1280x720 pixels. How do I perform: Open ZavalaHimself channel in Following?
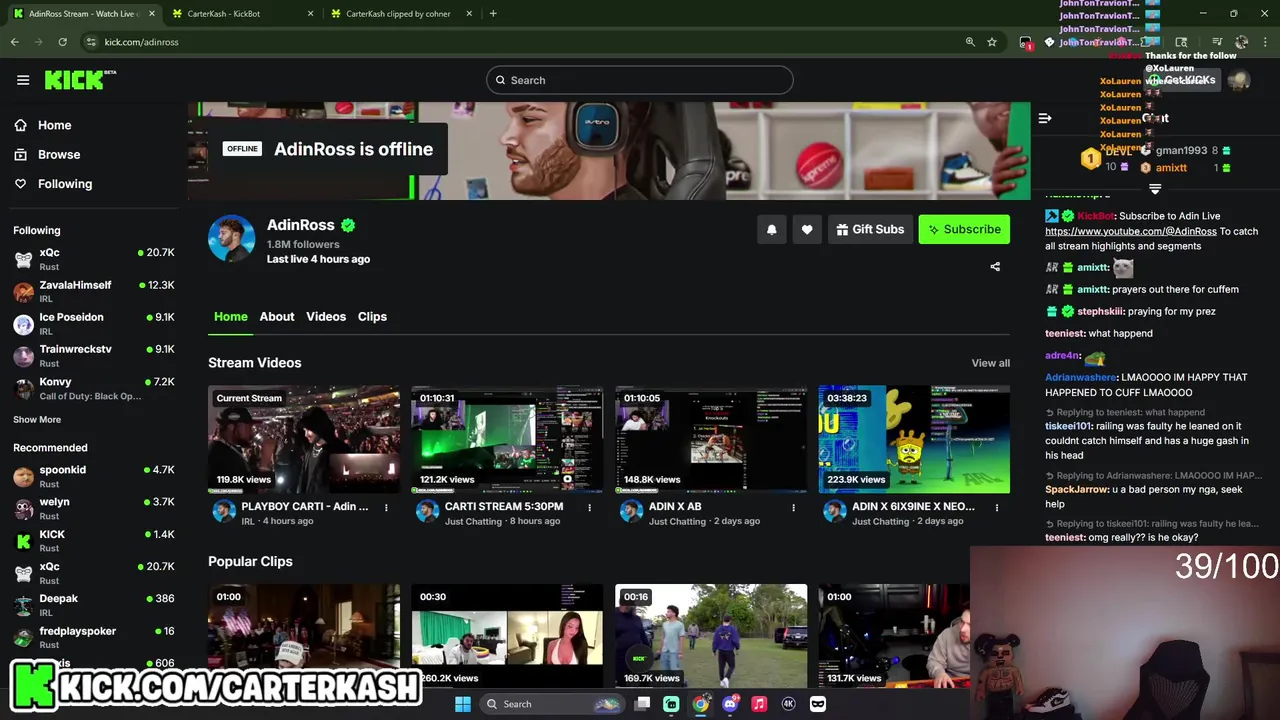tap(94, 291)
